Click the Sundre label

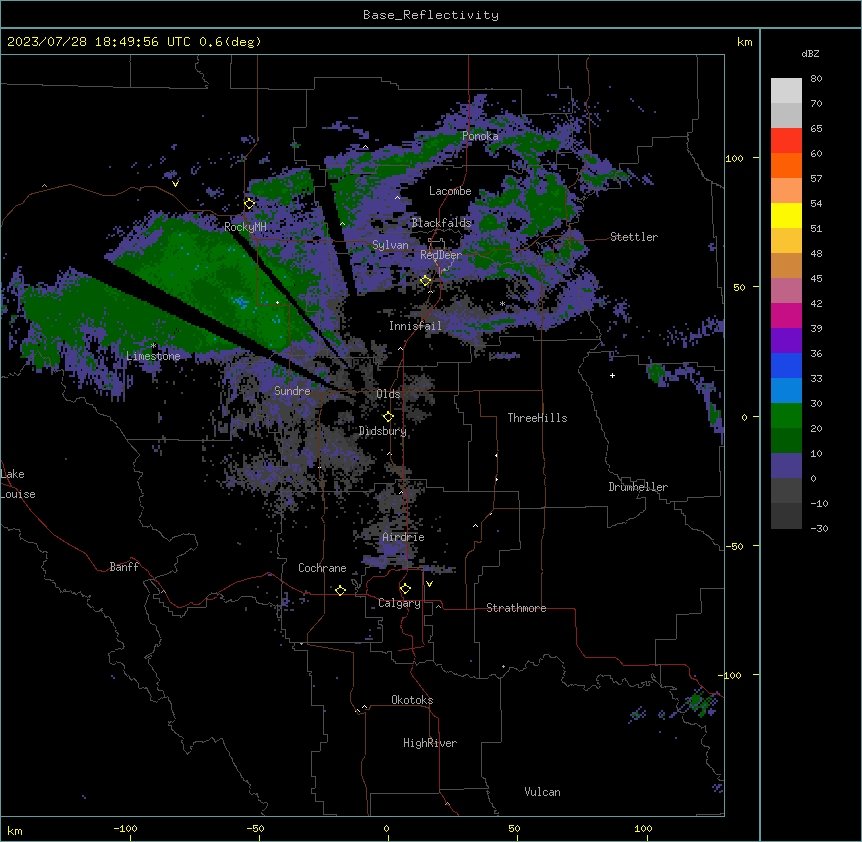[292, 391]
